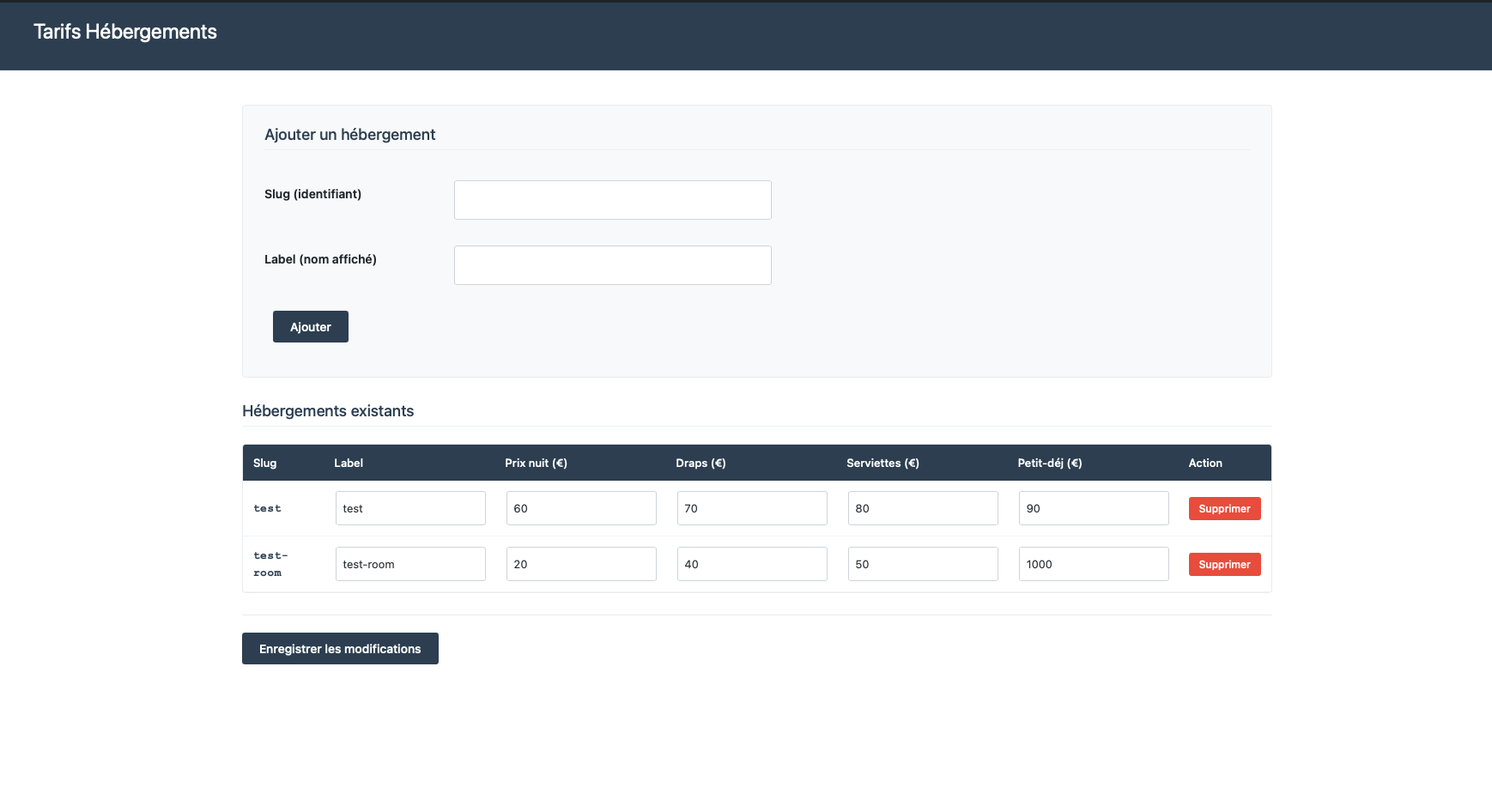
Task: Select the Label field of the test row
Action: [410, 508]
